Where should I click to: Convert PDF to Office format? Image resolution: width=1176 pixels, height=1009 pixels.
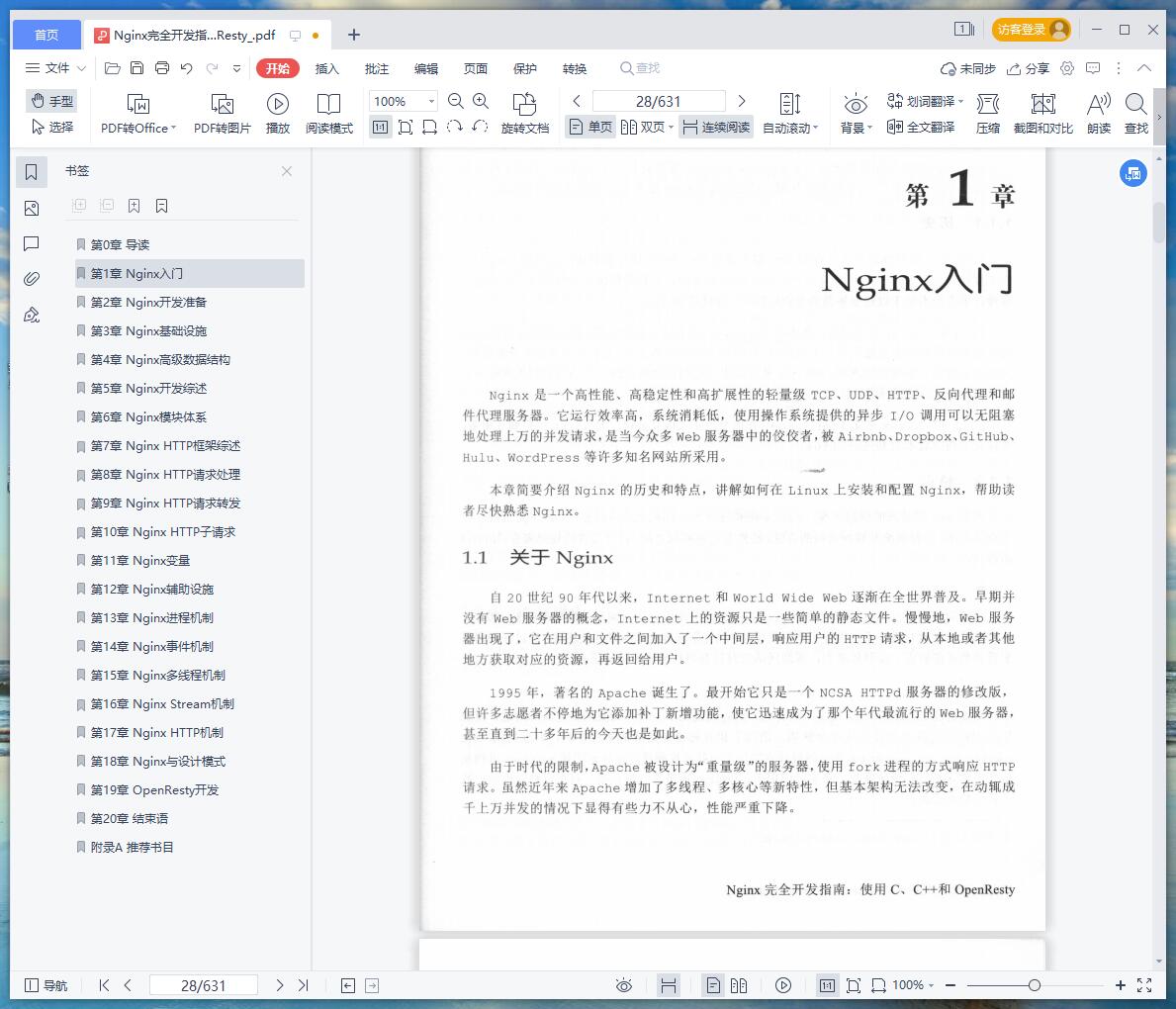coord(138,114)
